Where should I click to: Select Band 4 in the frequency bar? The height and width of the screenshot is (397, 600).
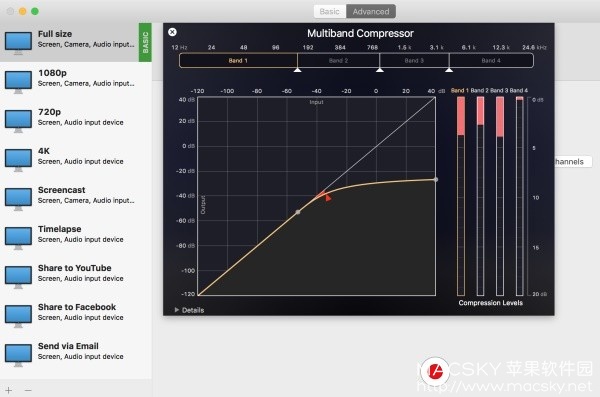(491, 60)
